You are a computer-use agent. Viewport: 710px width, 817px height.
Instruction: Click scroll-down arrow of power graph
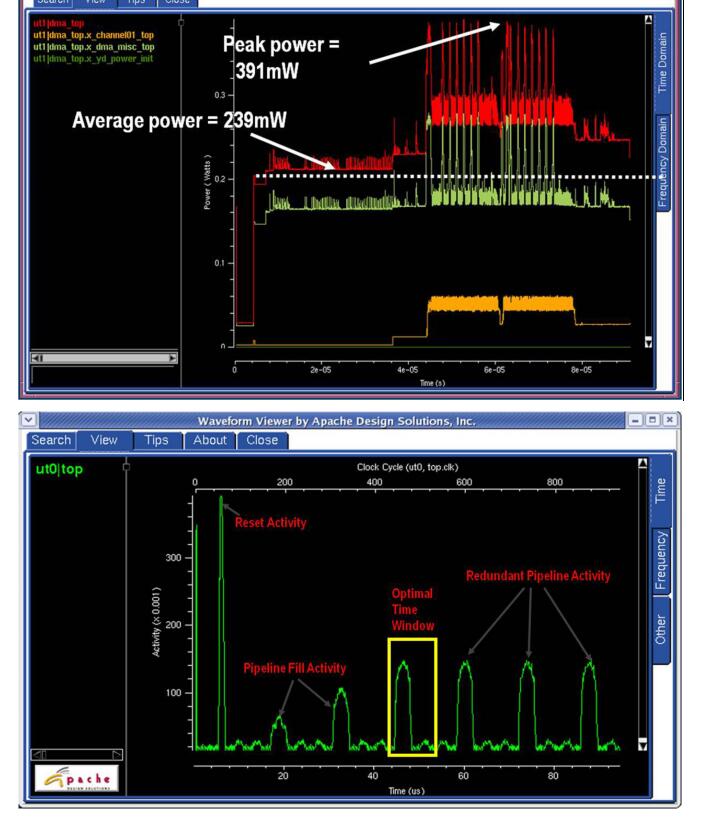pos(647,341)
